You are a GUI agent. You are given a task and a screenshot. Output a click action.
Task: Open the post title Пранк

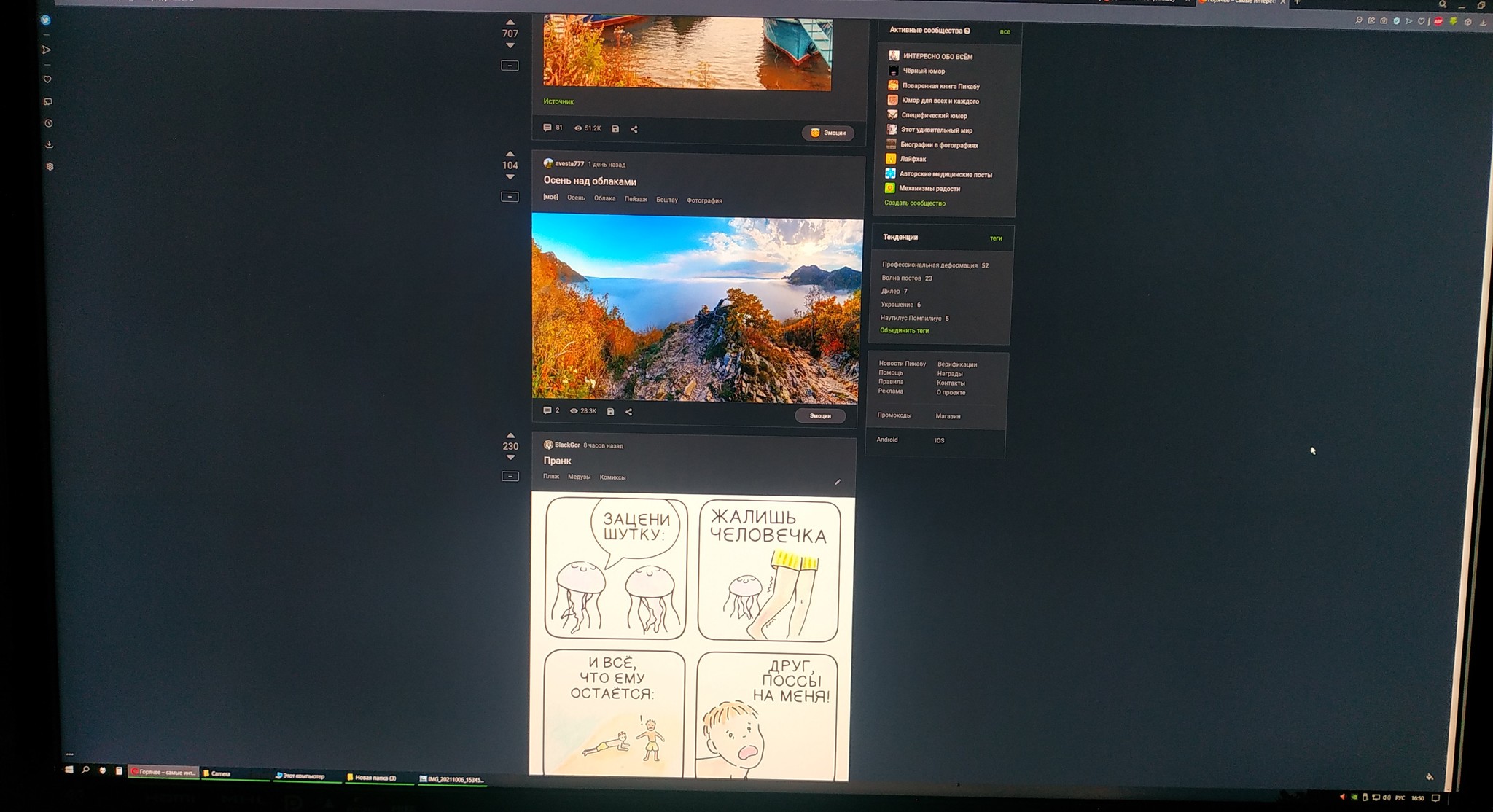click(x=557, y=461)
